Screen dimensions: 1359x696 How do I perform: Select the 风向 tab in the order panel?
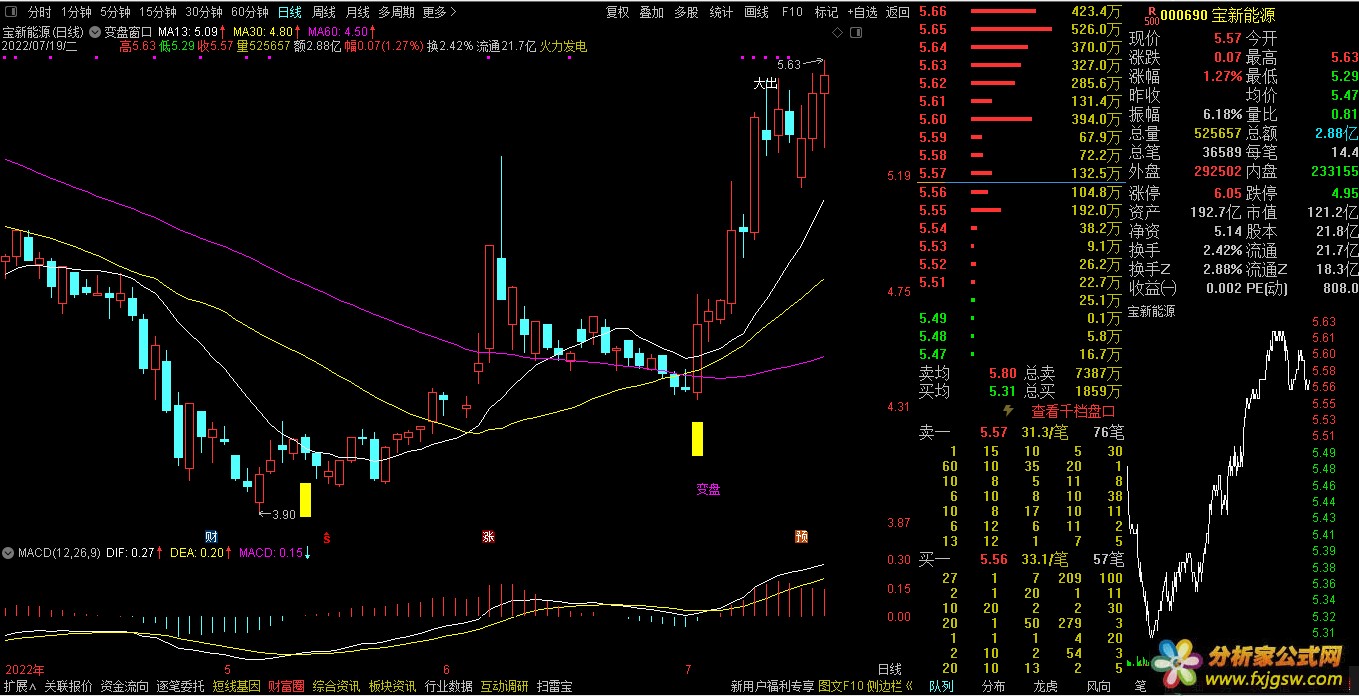[x=1097, y=686]
